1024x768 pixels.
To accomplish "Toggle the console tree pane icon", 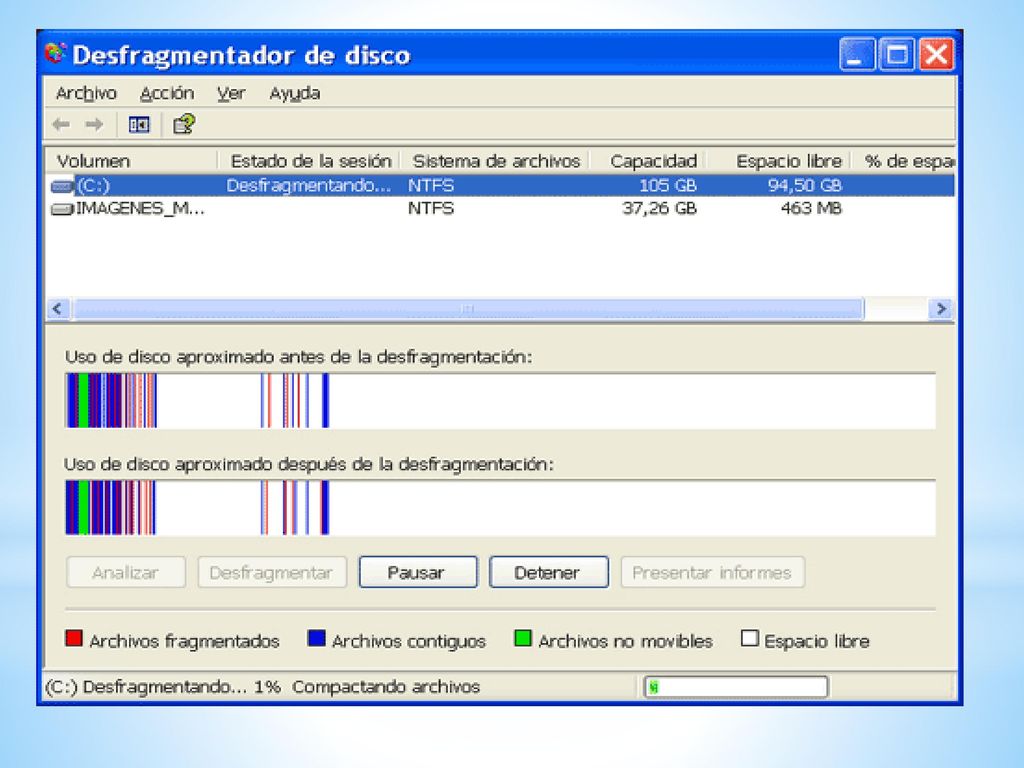I will pyautogui.click(x=138, y=124).
